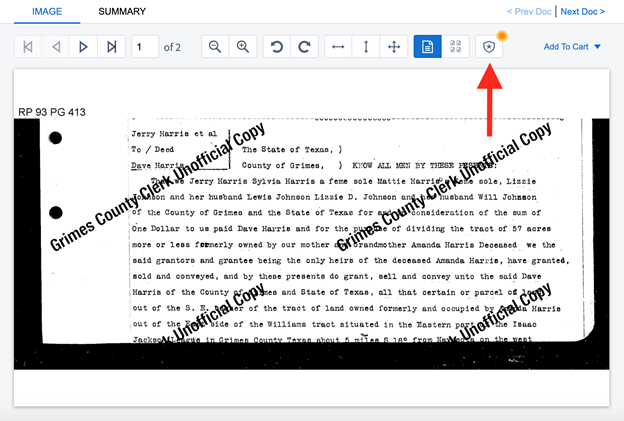Switch to the SUMMARY tab

pyautogui.click(x=122, y=12)
